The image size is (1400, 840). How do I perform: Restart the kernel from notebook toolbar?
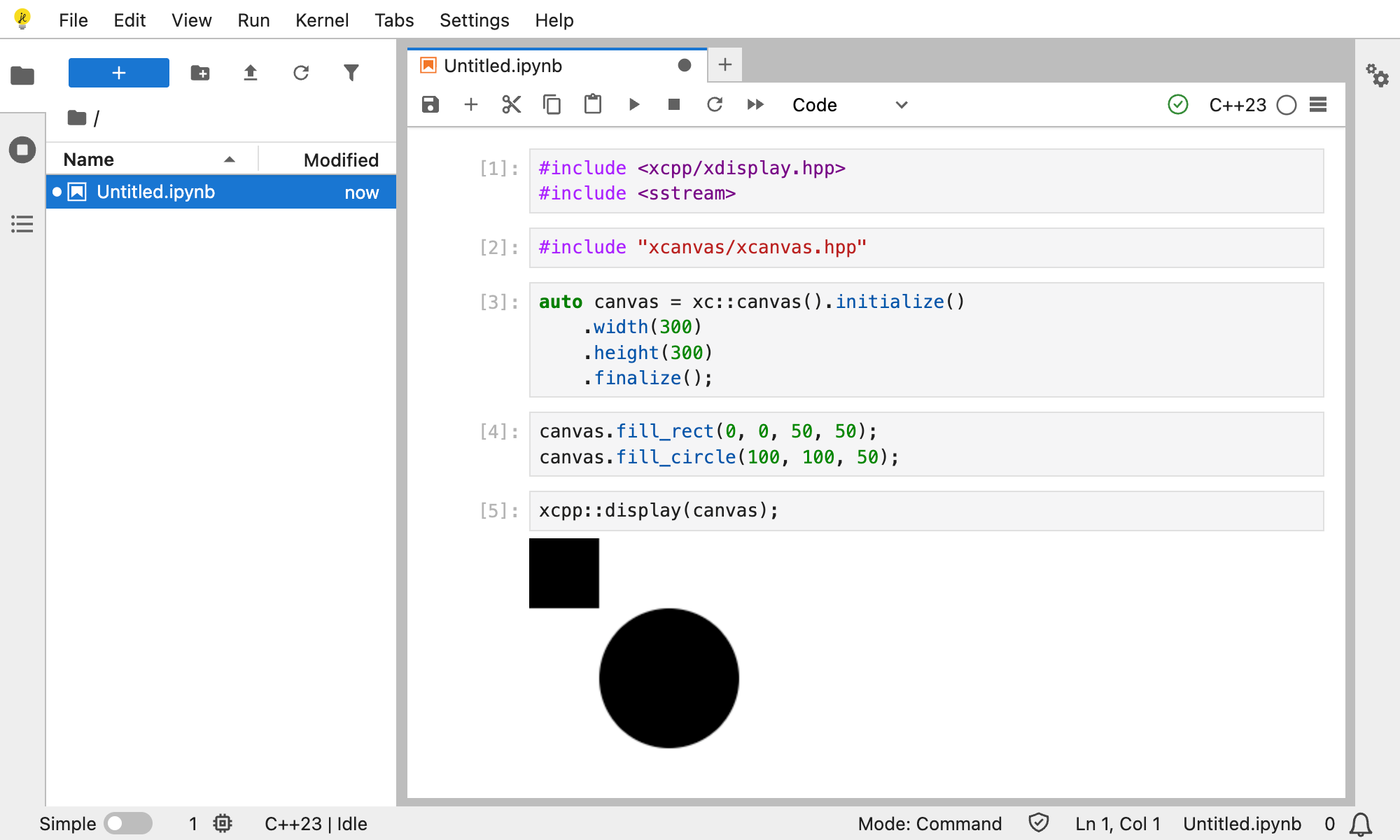[715, 105]
